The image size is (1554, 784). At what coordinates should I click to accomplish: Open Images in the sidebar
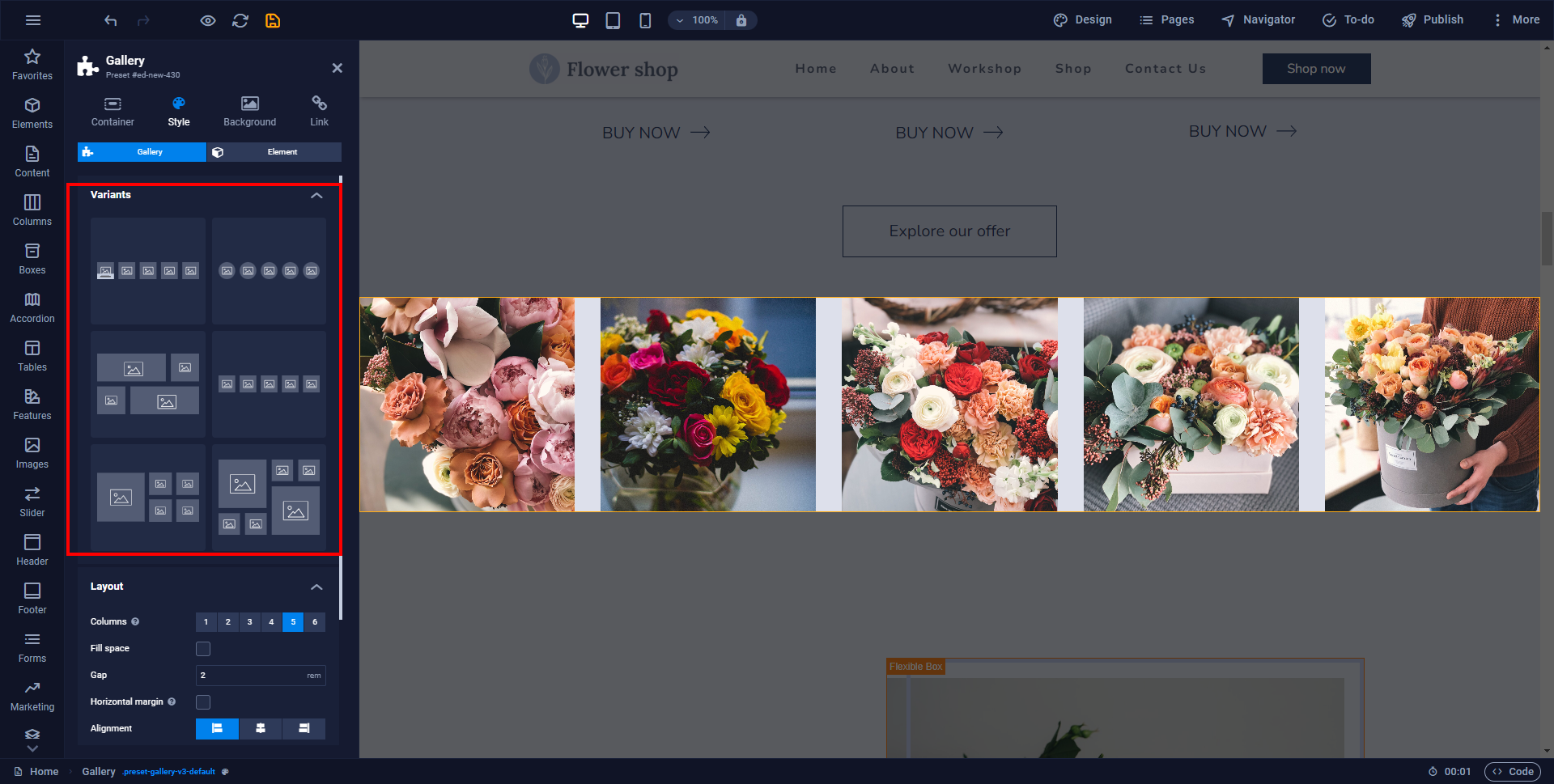click(x=32, y=453)
